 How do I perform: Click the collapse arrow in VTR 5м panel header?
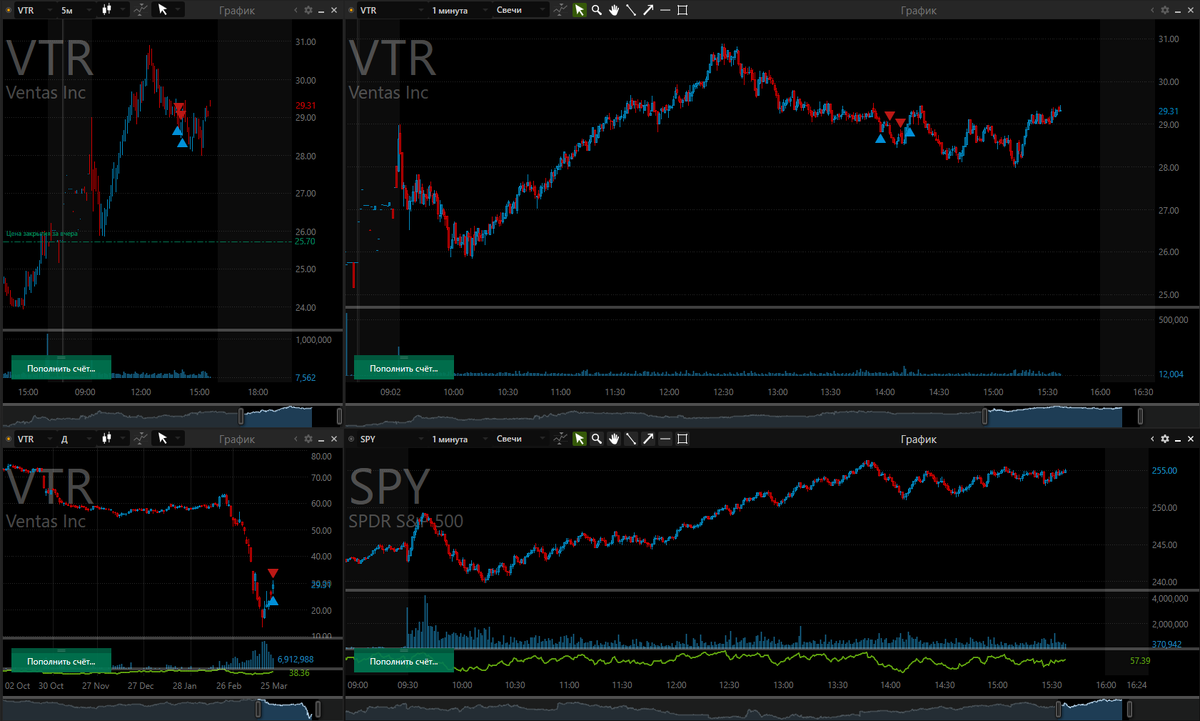pos(296,10)
